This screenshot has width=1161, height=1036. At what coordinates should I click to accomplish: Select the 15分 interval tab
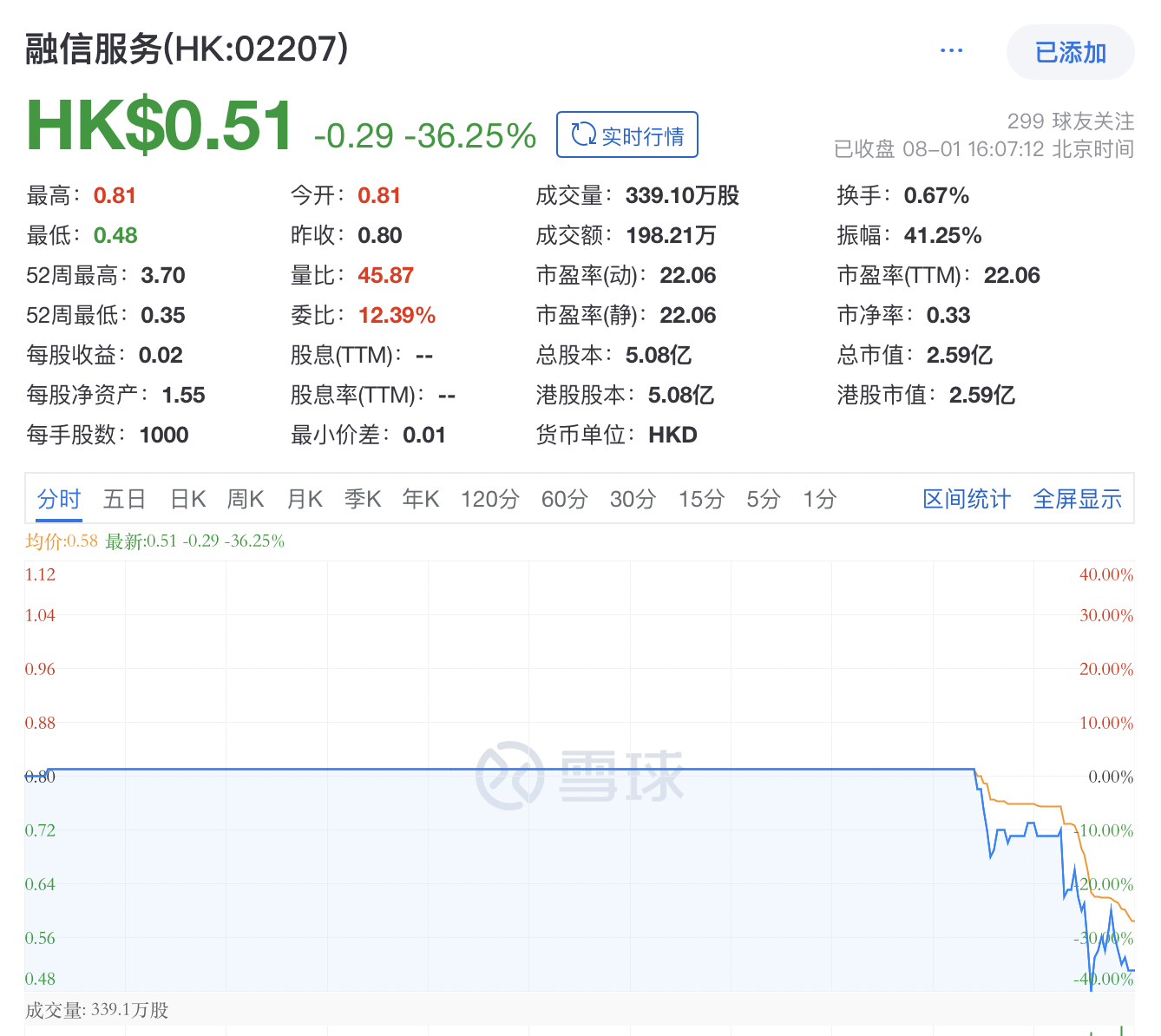pyautogui.click(x=701, y=499)
